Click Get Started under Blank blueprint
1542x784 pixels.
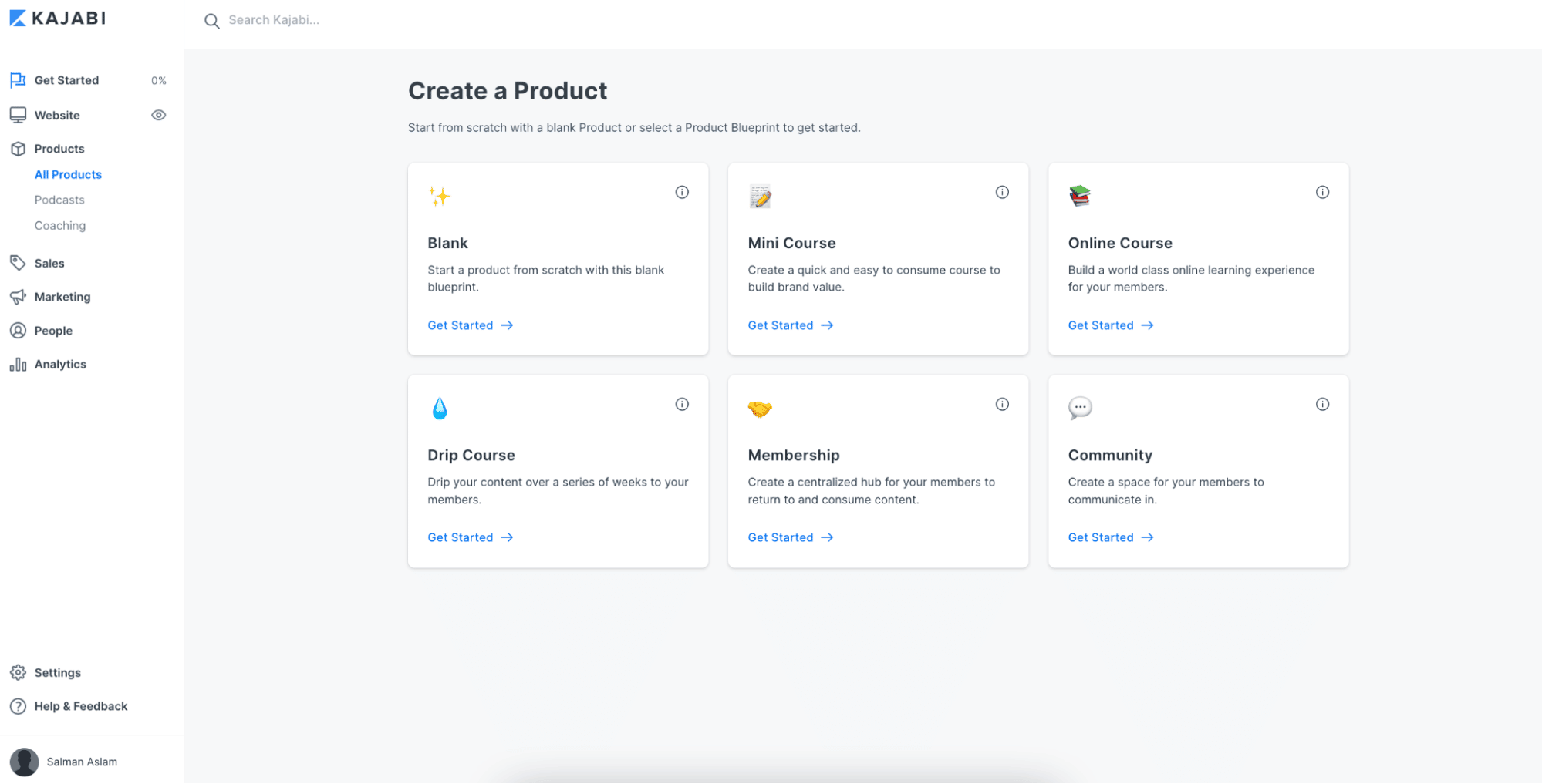(471, 325)
